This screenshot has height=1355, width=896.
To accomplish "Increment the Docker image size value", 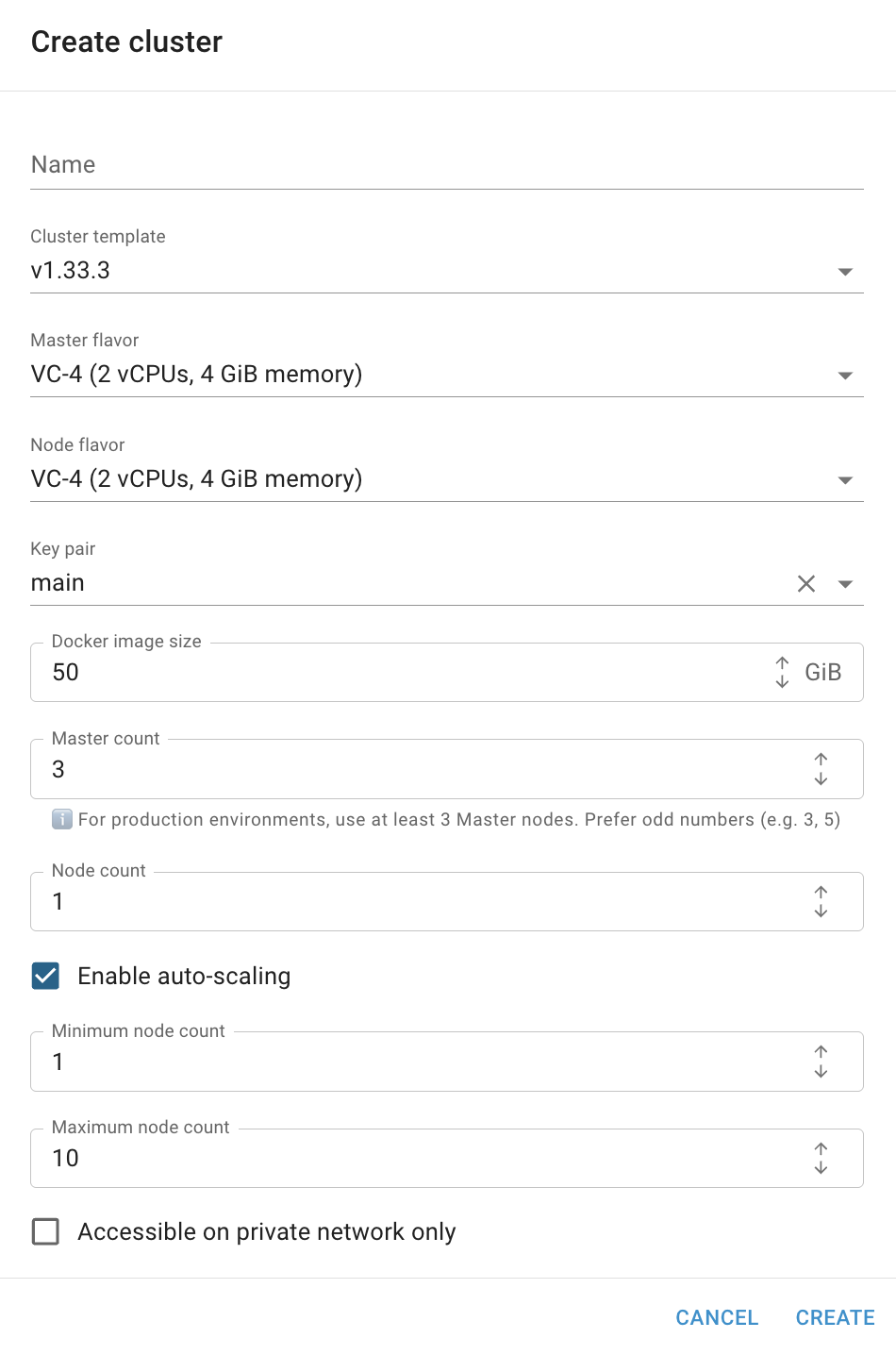I will coord(781,662).
